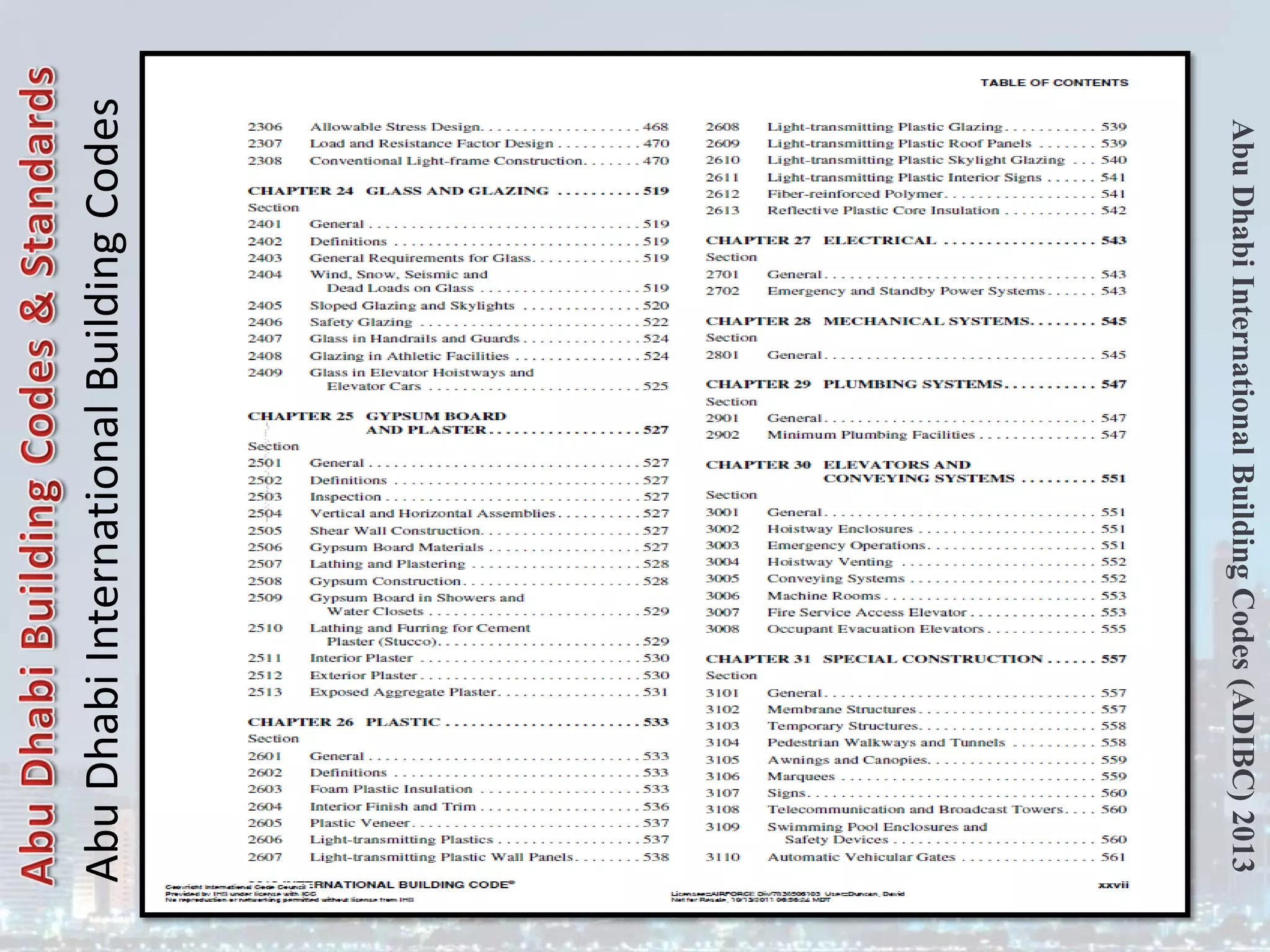Select 'Occupant Evacuation Elevators' entry
Screen dimensions: 1270x952
(x=916, y=629)
